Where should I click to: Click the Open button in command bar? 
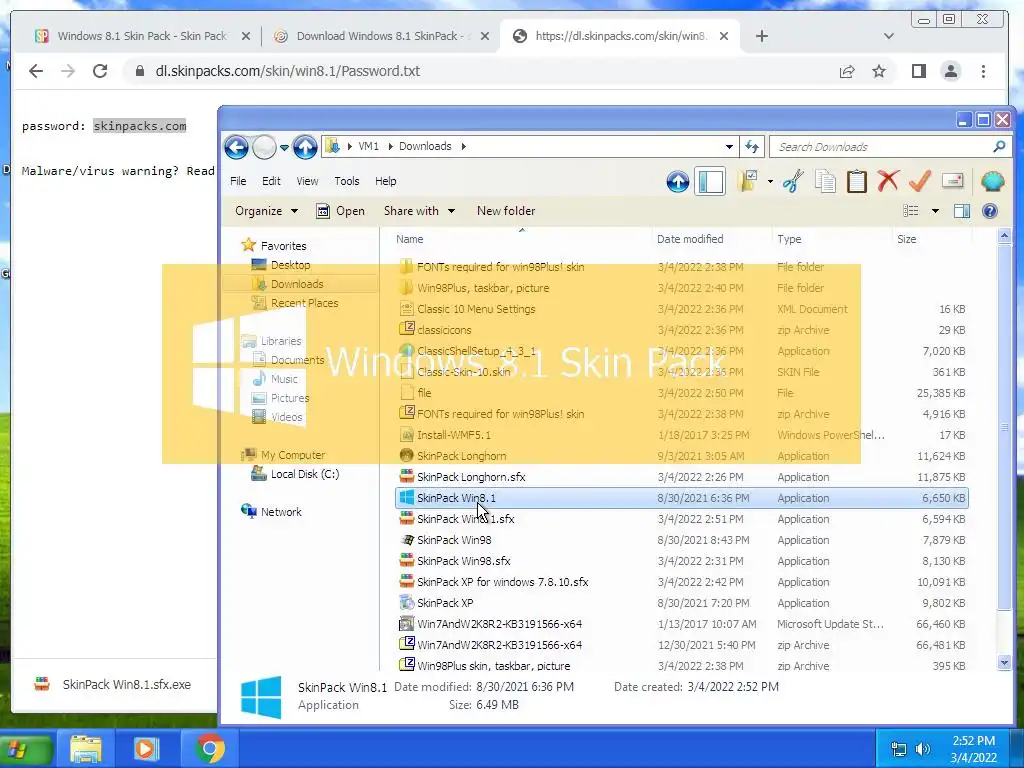coord(340,211)
